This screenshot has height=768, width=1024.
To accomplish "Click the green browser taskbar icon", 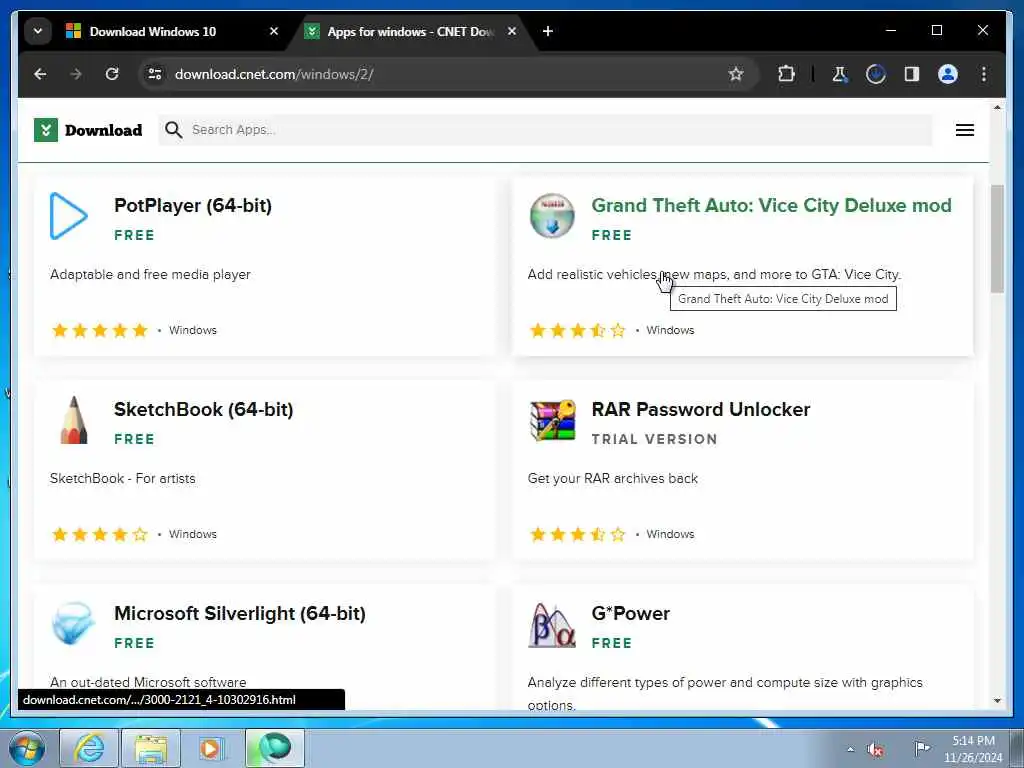I will pyautogui.click(x=275, y=748).
